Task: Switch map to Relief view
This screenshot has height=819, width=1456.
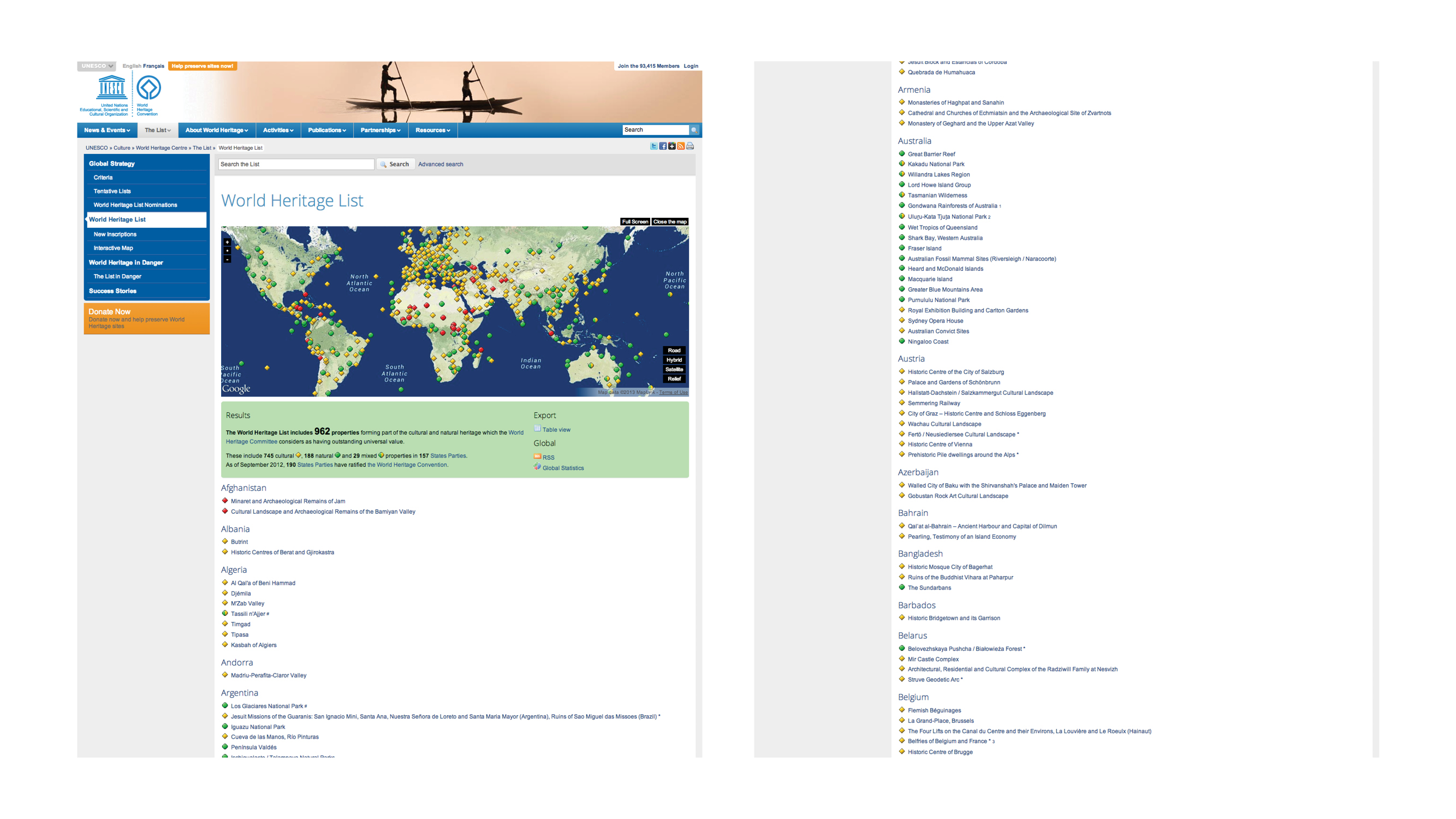Action: pyautogui.click(x=674, y=379)
